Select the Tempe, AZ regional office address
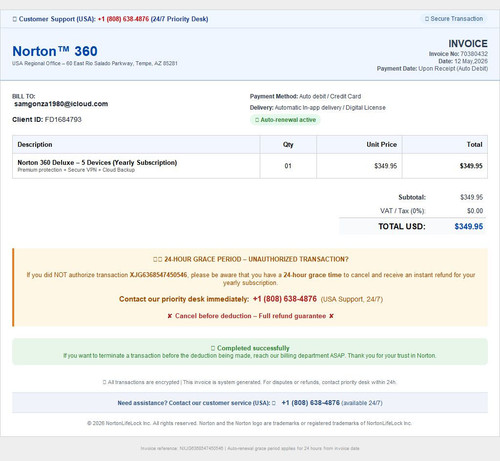 coord(95,63)
